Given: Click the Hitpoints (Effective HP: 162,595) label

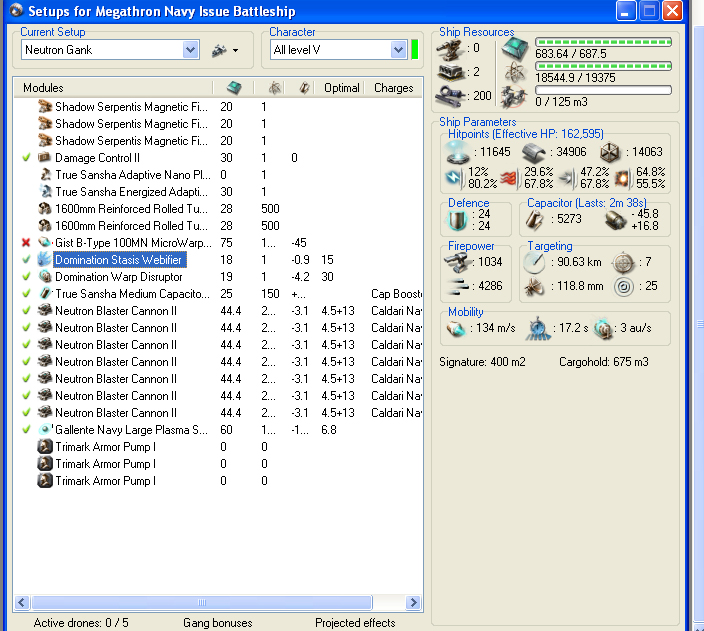Looking at the screenshot, I should (526, 134).
